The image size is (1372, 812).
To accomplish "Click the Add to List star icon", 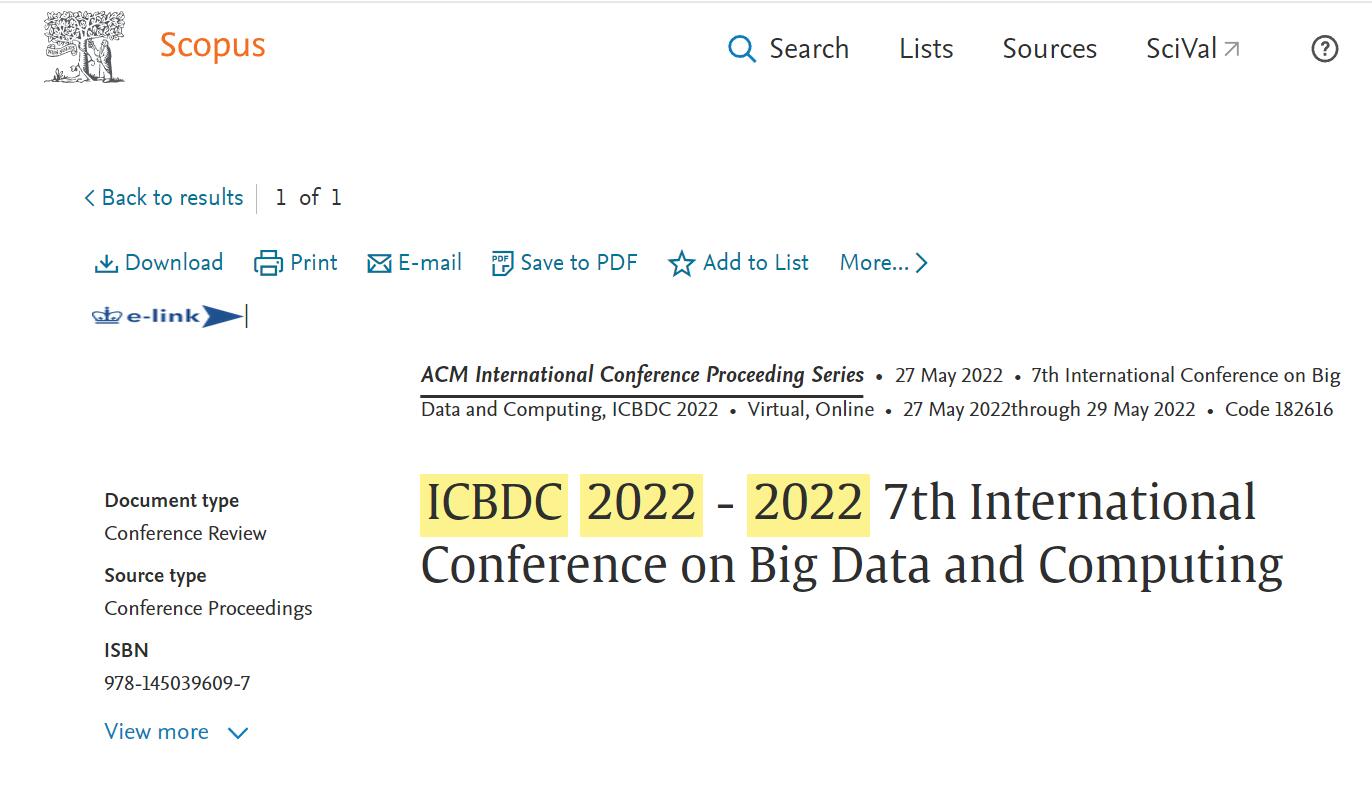I will 681,263.
